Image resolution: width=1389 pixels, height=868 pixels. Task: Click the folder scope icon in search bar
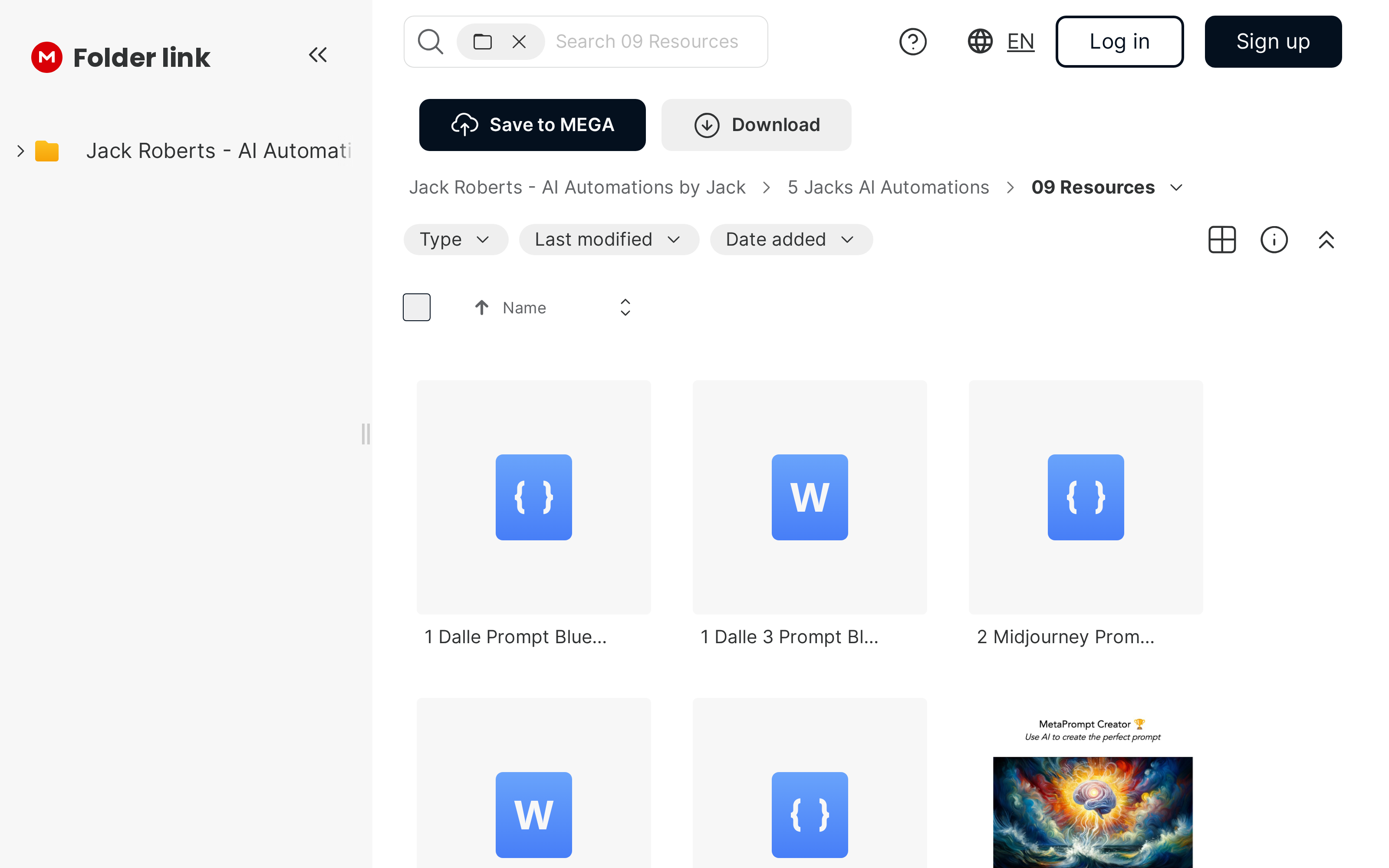pos(482,41)
